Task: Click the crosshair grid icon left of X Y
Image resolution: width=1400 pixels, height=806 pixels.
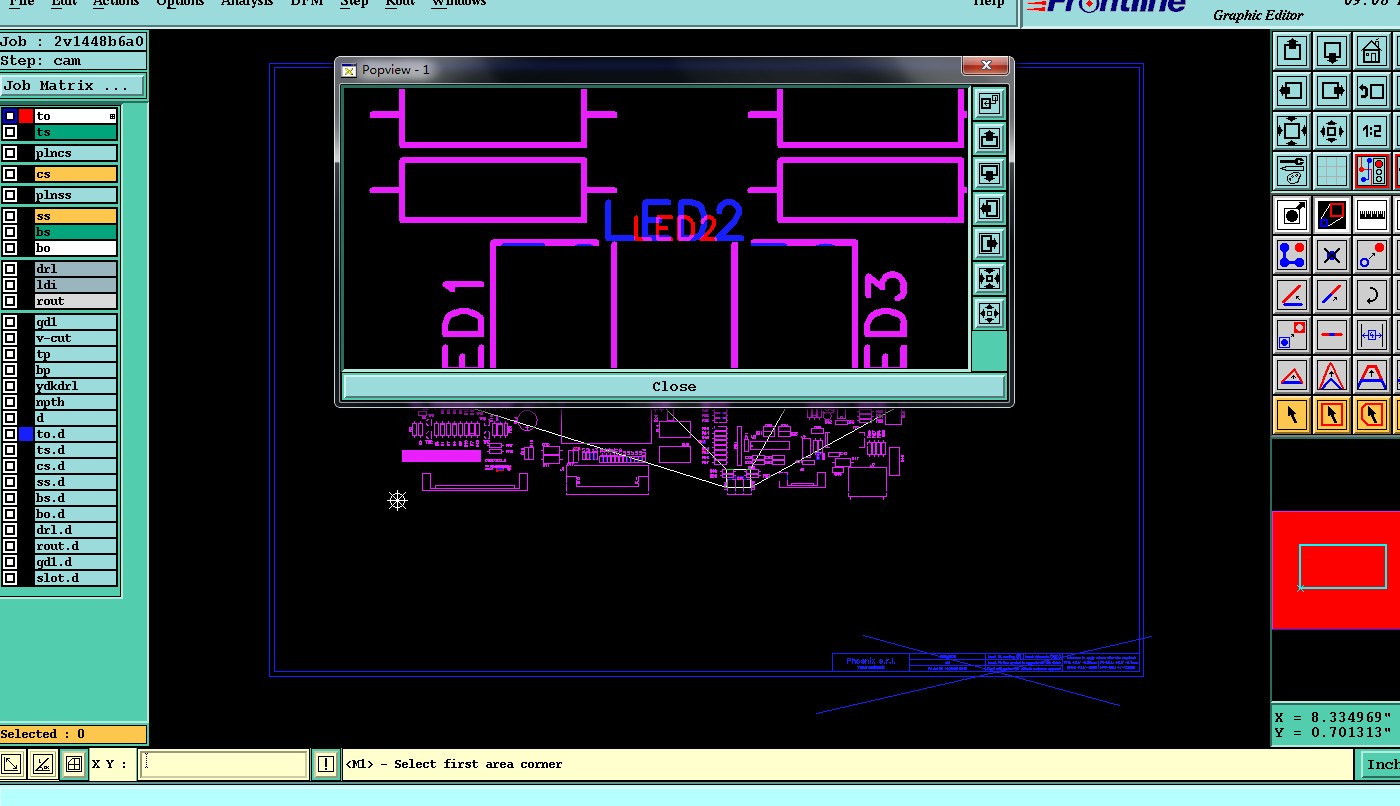Action: (73, 764)
